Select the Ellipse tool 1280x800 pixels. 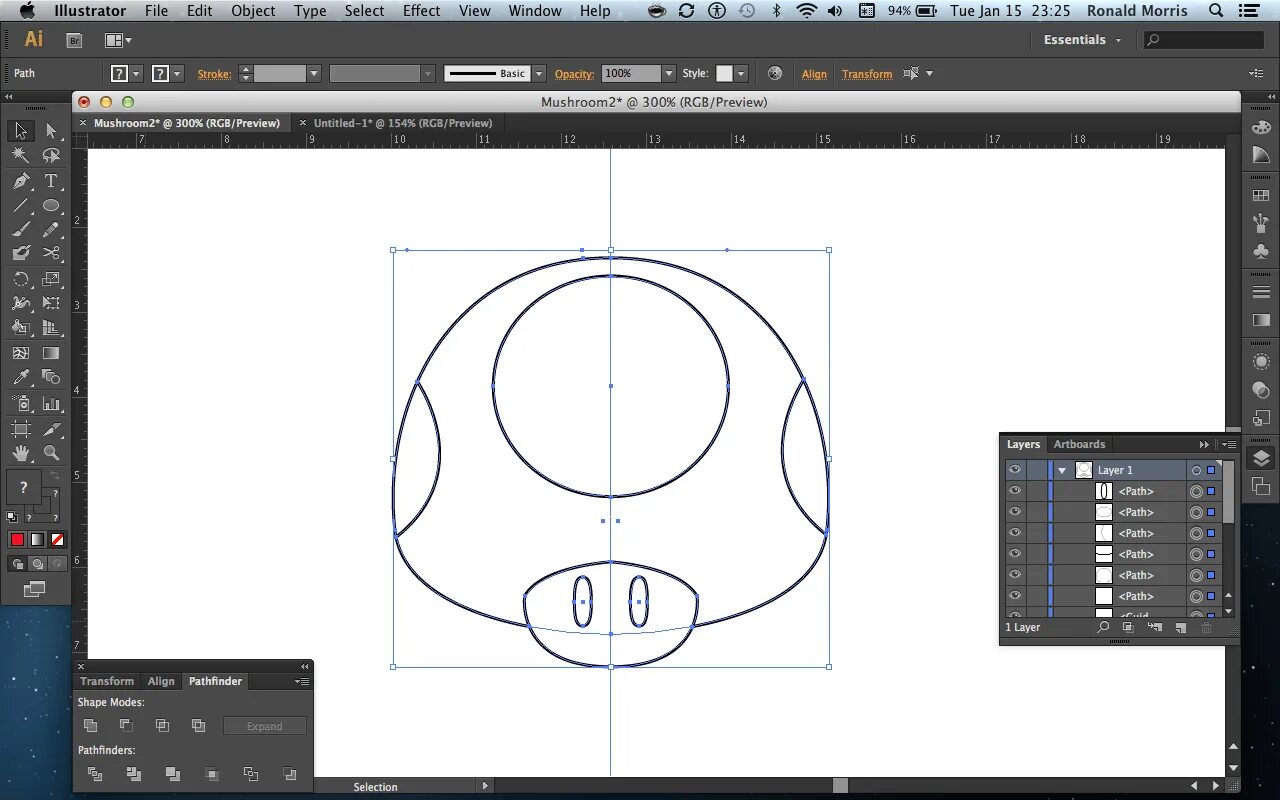[x=51, y=205]
